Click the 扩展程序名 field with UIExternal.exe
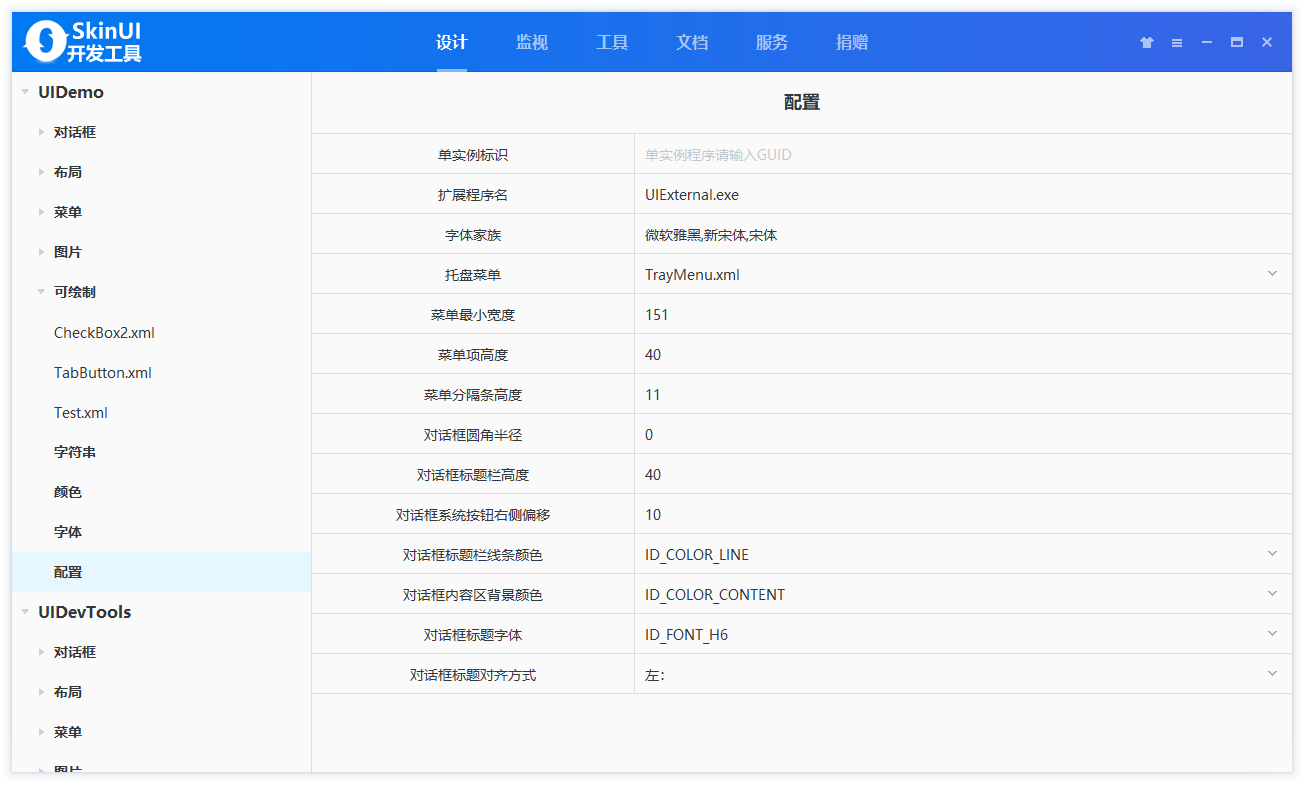Screen dimensions: 1305x785 (x=963, y=194)
